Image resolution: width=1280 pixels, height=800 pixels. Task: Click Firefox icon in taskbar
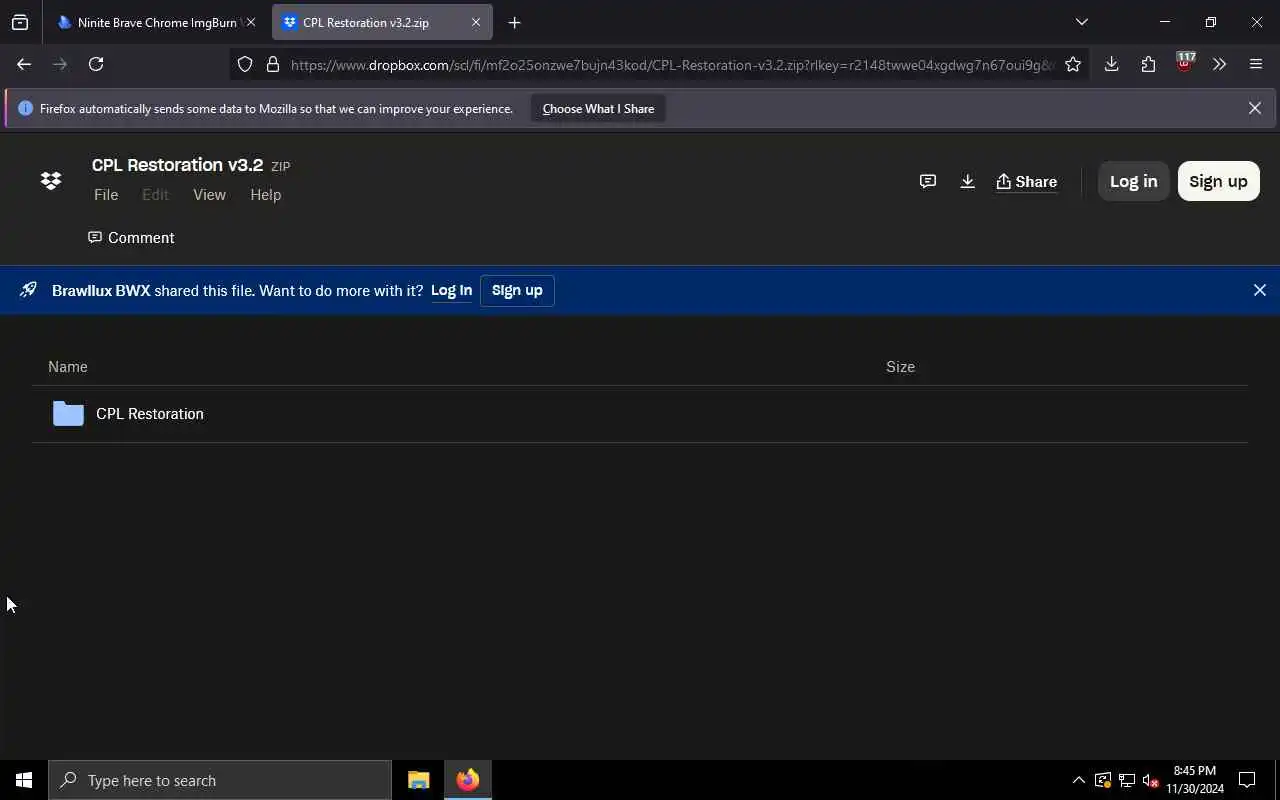[468, 780]
